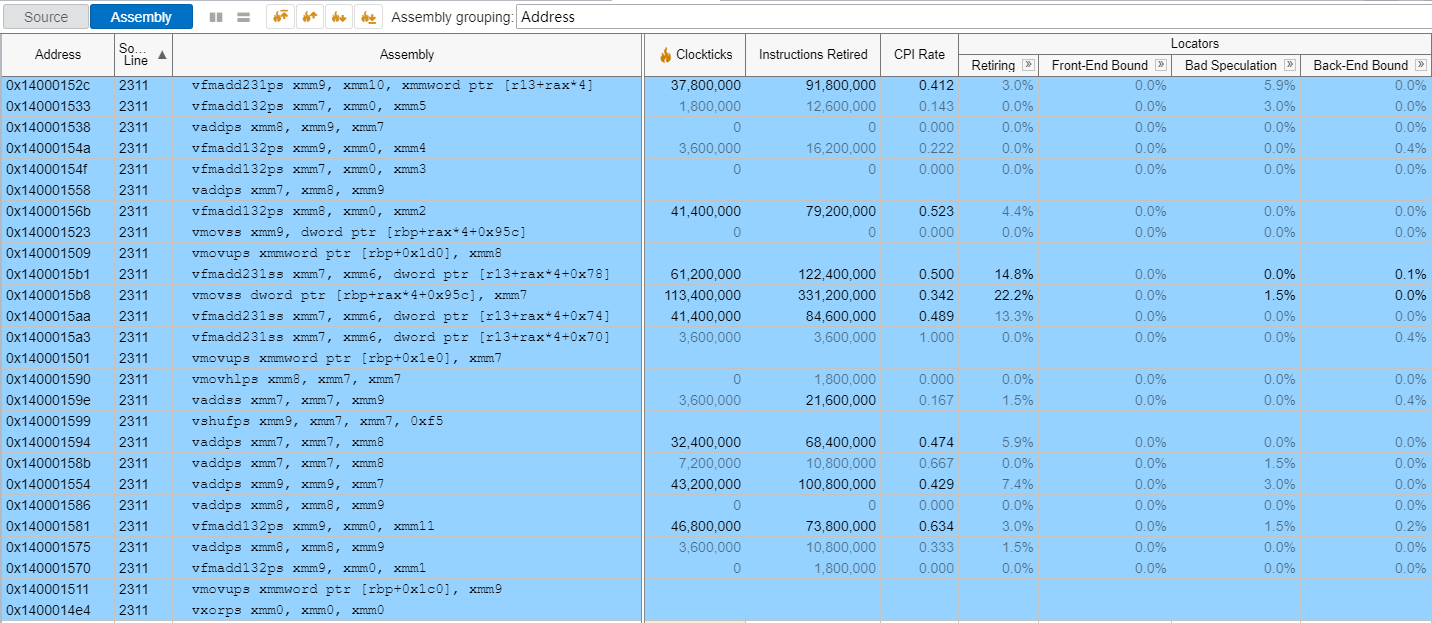
Task: Click retiring value 22.2%
Action: 1015,296
